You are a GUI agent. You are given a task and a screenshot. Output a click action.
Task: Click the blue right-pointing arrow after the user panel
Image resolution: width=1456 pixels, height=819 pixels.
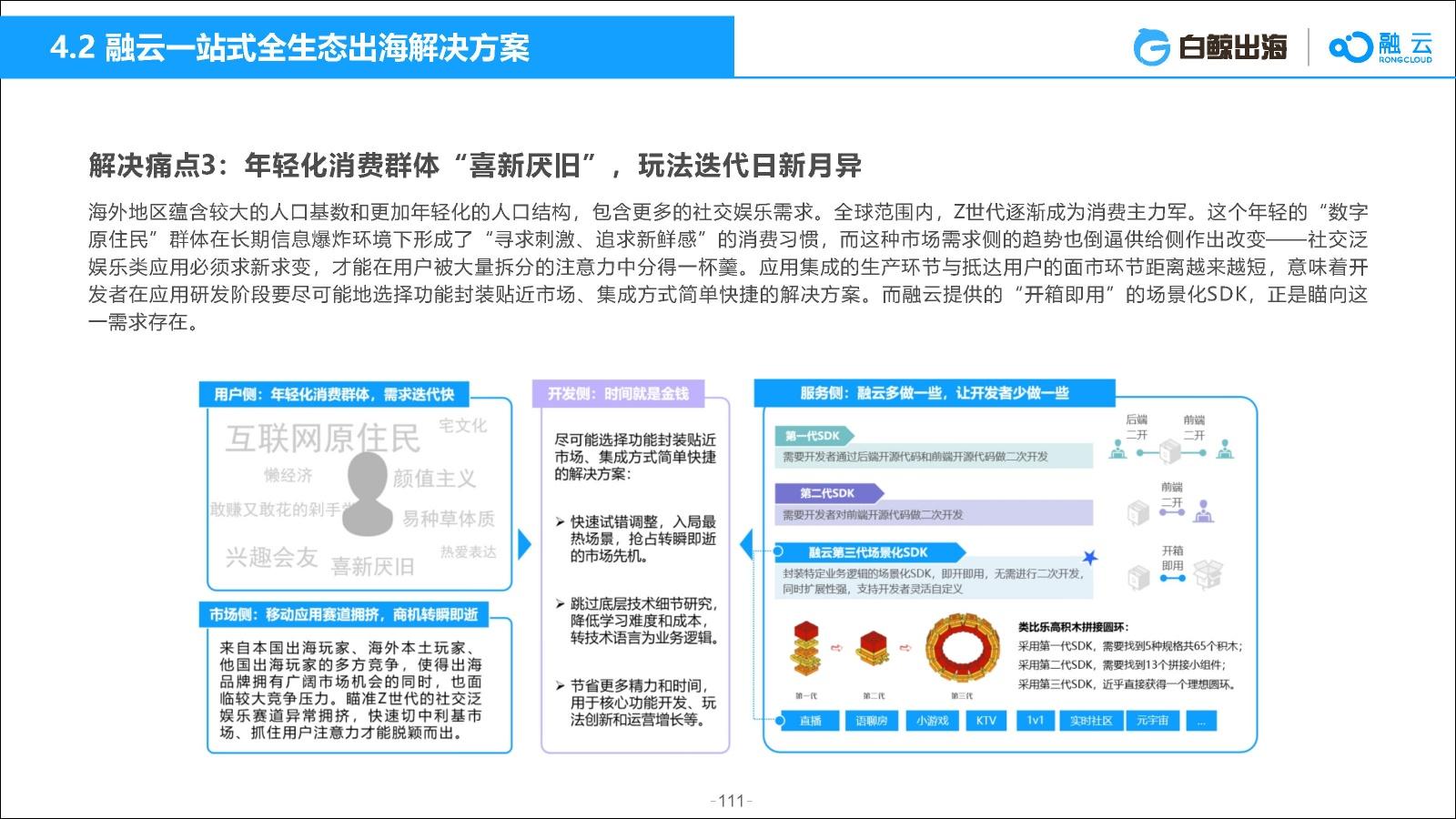coord(524,544)
